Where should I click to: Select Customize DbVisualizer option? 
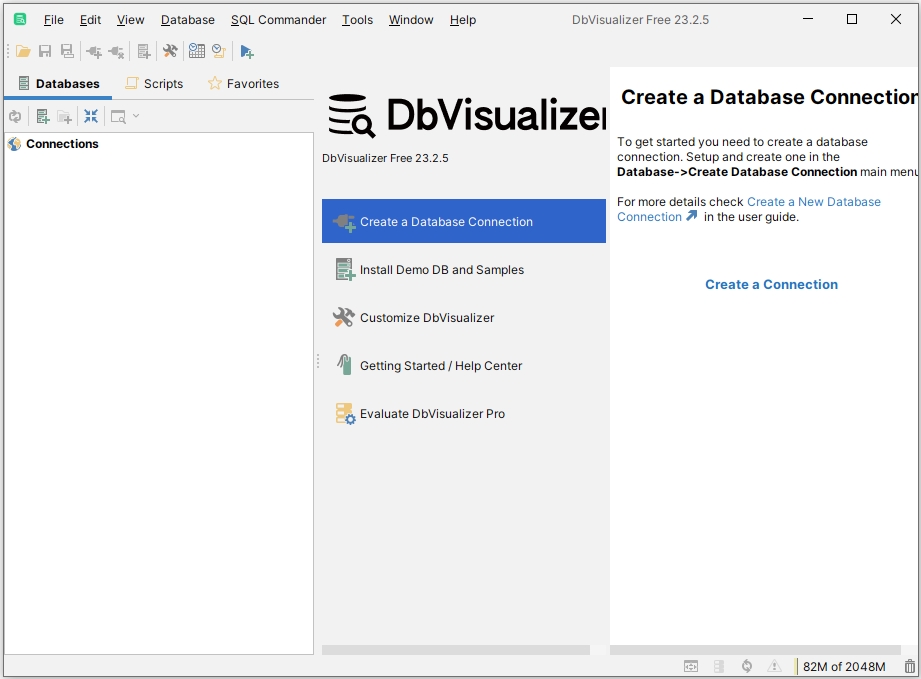pyautogui.click(x=427, y=318)
